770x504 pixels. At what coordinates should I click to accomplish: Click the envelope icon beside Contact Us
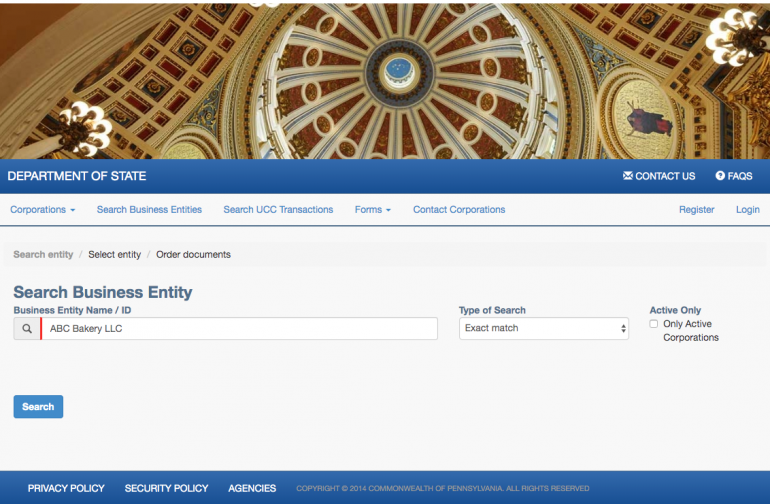(628, 176)
